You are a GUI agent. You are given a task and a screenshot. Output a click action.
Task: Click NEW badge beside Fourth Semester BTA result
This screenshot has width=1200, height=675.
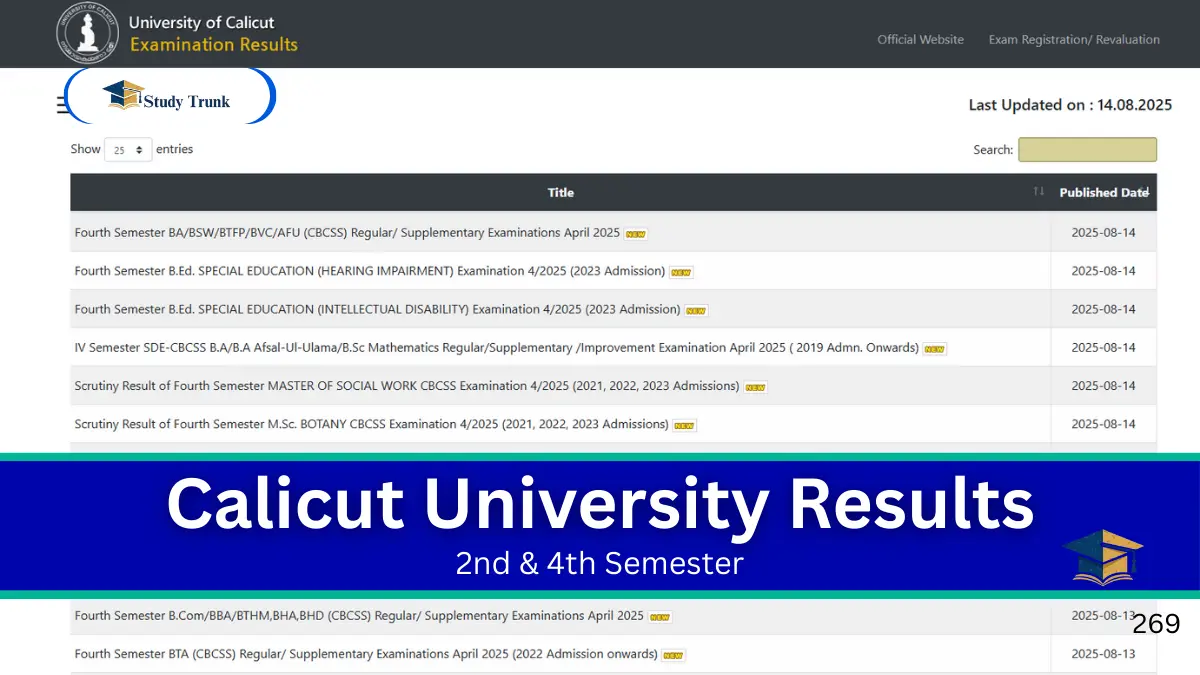674,656
